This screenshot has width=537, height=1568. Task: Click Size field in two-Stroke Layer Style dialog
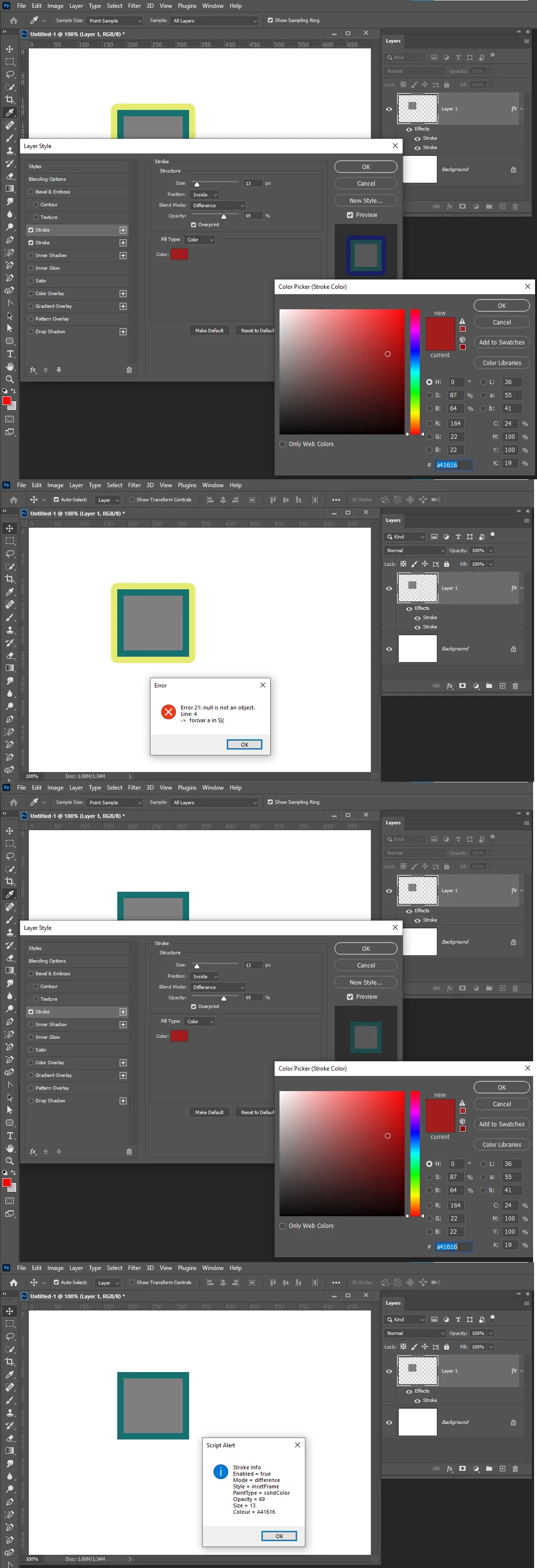coord(253,183)
